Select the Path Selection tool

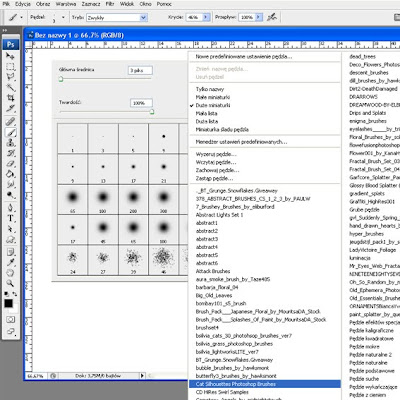[10, 229]
